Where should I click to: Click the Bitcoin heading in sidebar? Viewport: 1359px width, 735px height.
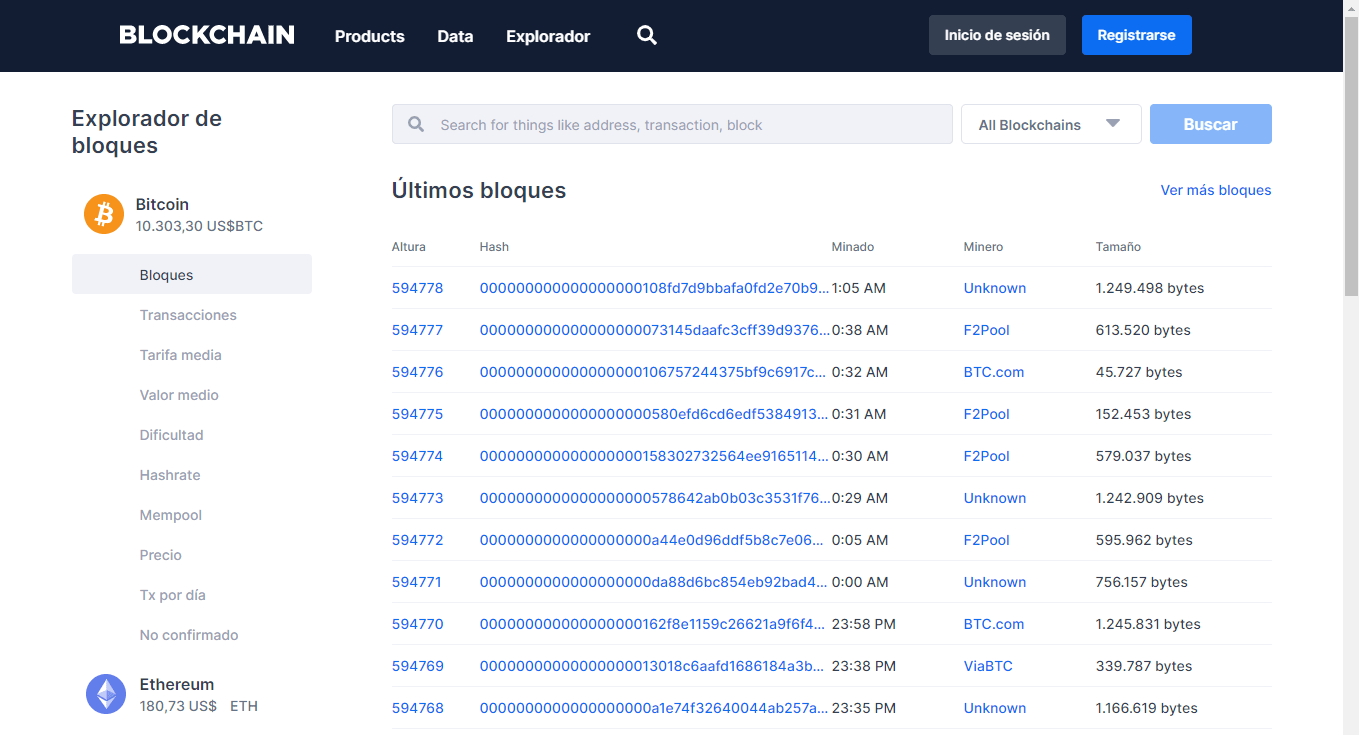coord(162,204)
